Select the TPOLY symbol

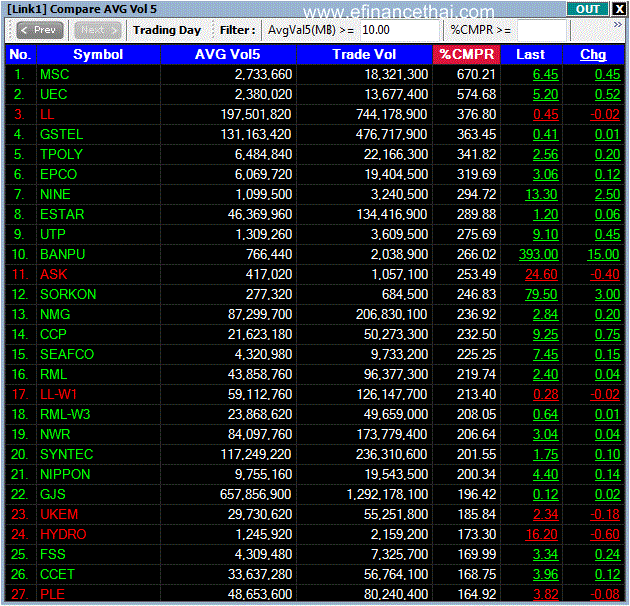[x=61, y=154]
